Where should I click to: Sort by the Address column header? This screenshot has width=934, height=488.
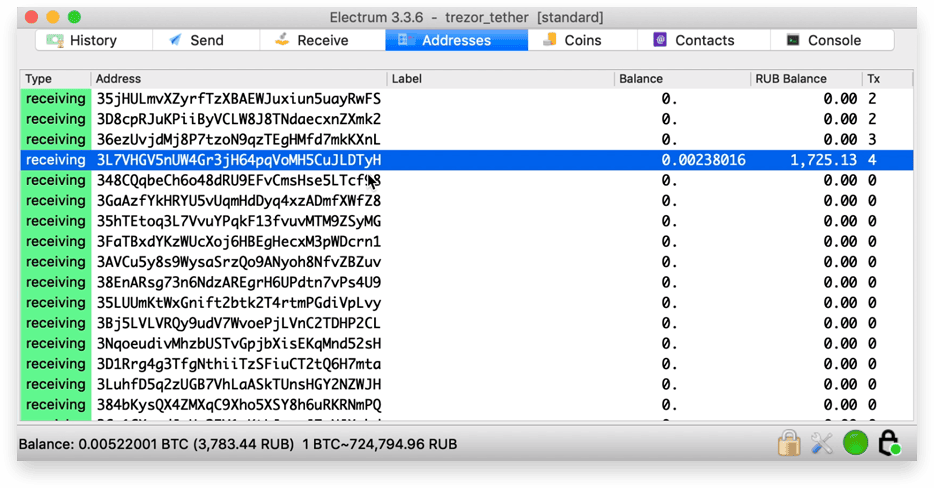pyautogui.click(x=239, y=79)
